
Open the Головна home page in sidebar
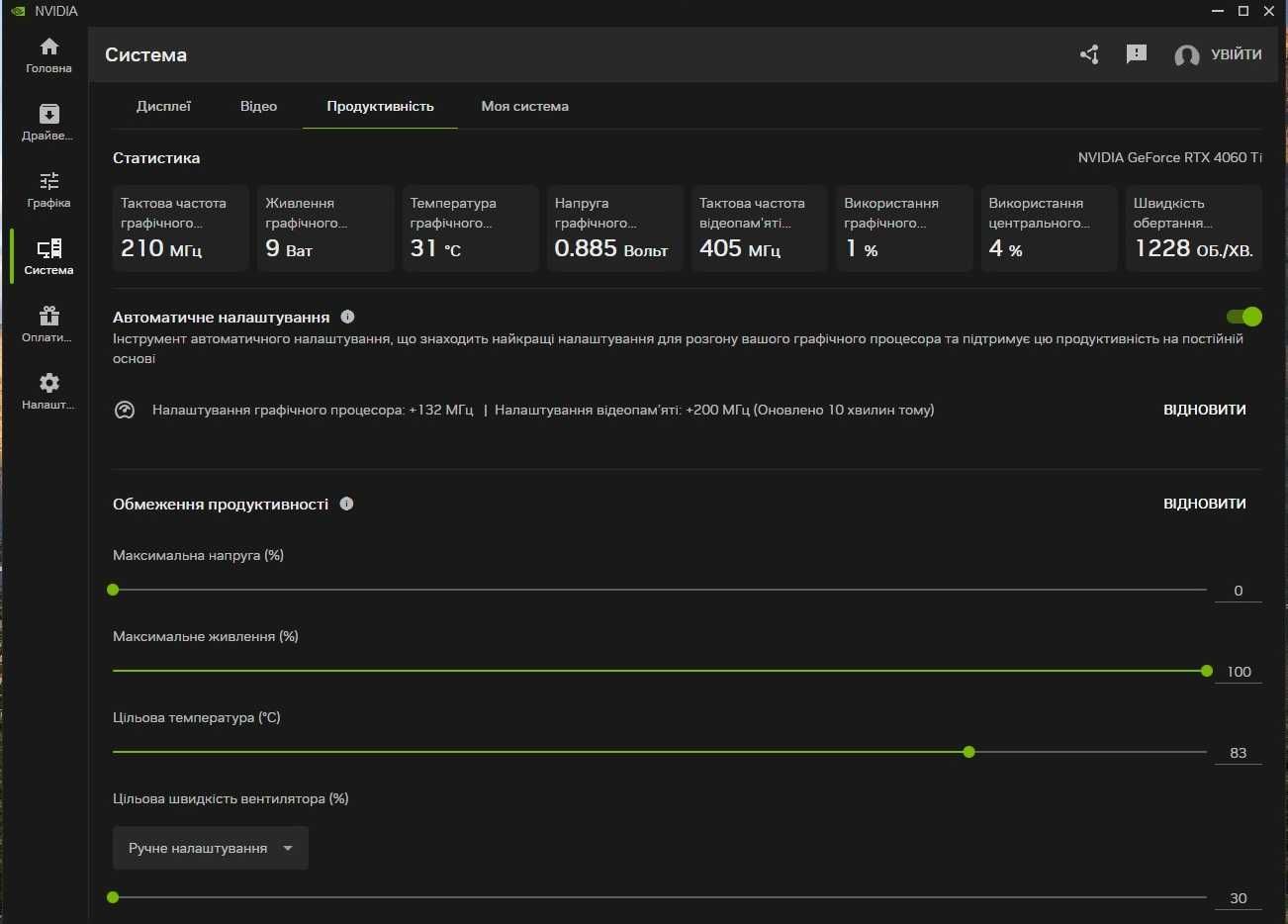[x=48, y=55]
